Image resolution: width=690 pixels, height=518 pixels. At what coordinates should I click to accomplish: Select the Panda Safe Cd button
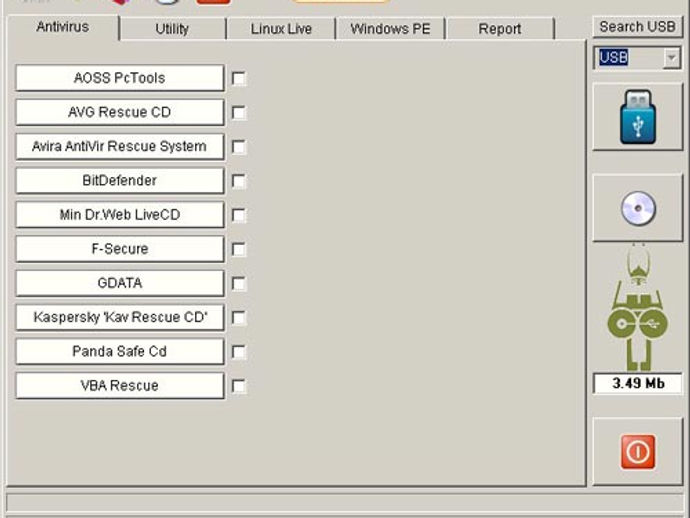[x=120, y=351]
